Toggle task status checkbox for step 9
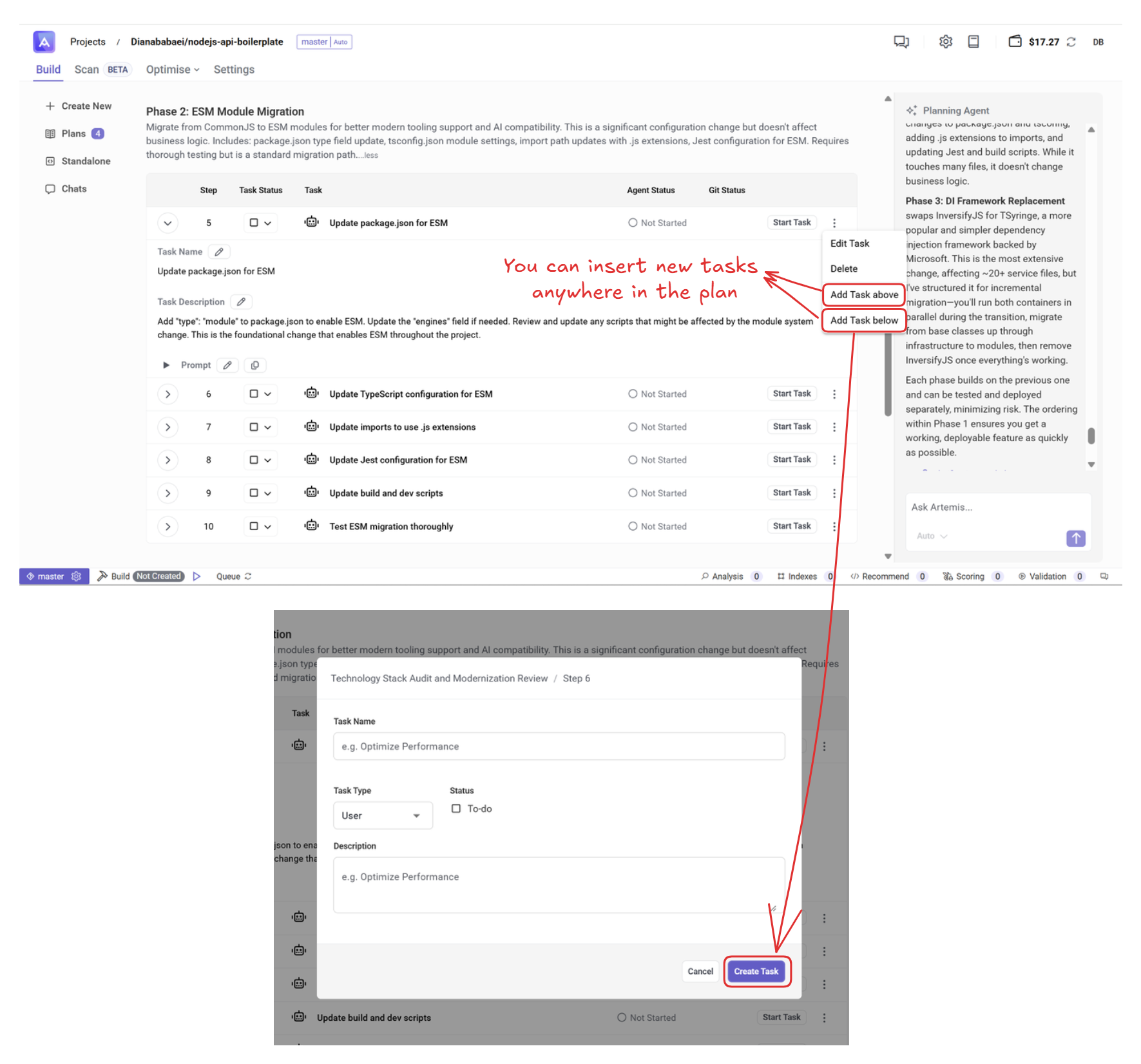This screenshot has height=1064, width=1141. point(254,493)
